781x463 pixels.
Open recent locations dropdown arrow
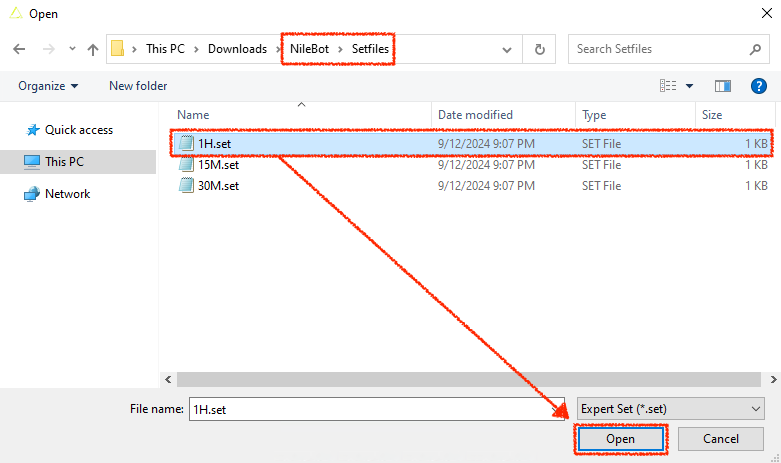(x=72, y=49)
